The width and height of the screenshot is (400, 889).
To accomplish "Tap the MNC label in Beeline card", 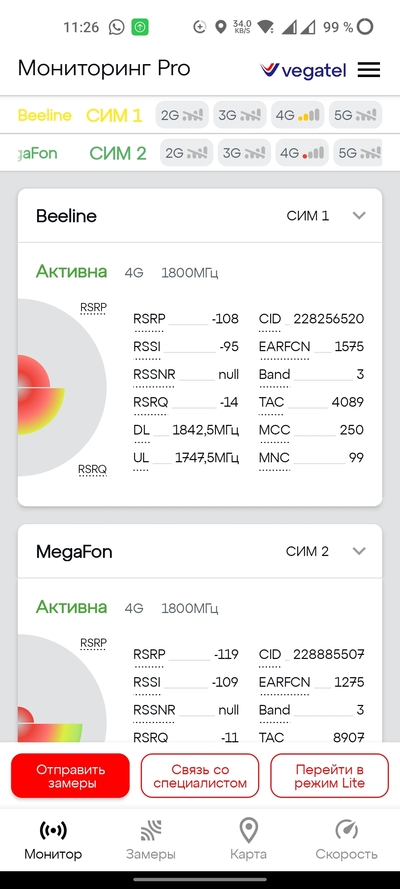I will pos(272,458).
